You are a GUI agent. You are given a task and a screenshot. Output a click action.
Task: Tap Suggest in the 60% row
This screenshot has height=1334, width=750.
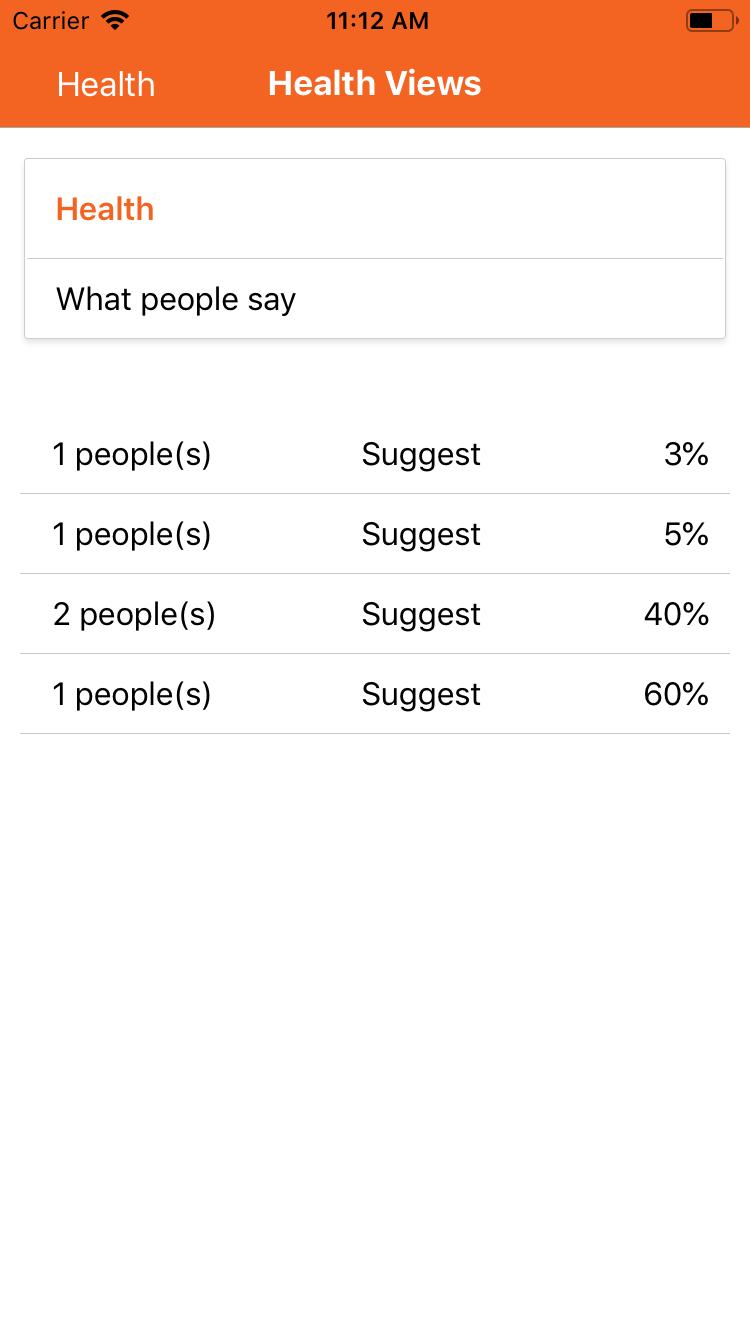(421, 695)
